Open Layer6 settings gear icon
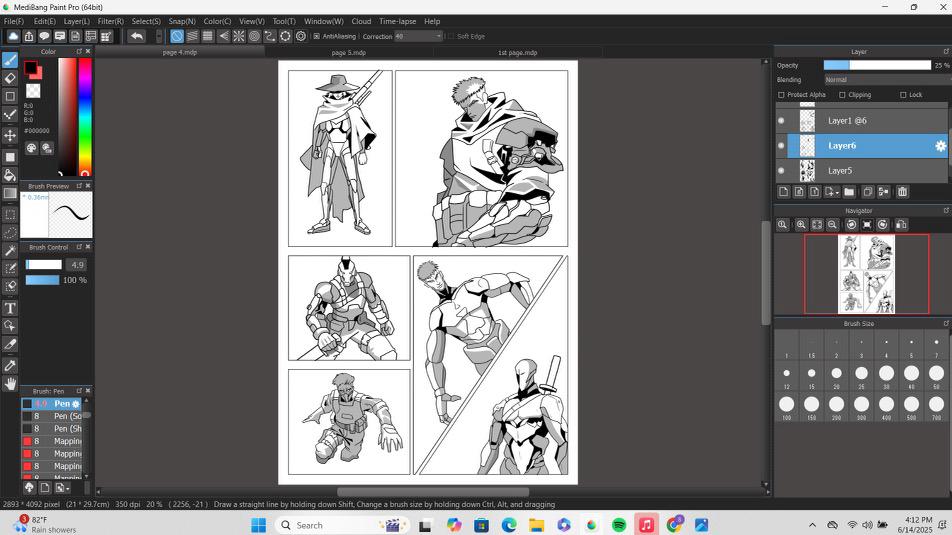 940,146
